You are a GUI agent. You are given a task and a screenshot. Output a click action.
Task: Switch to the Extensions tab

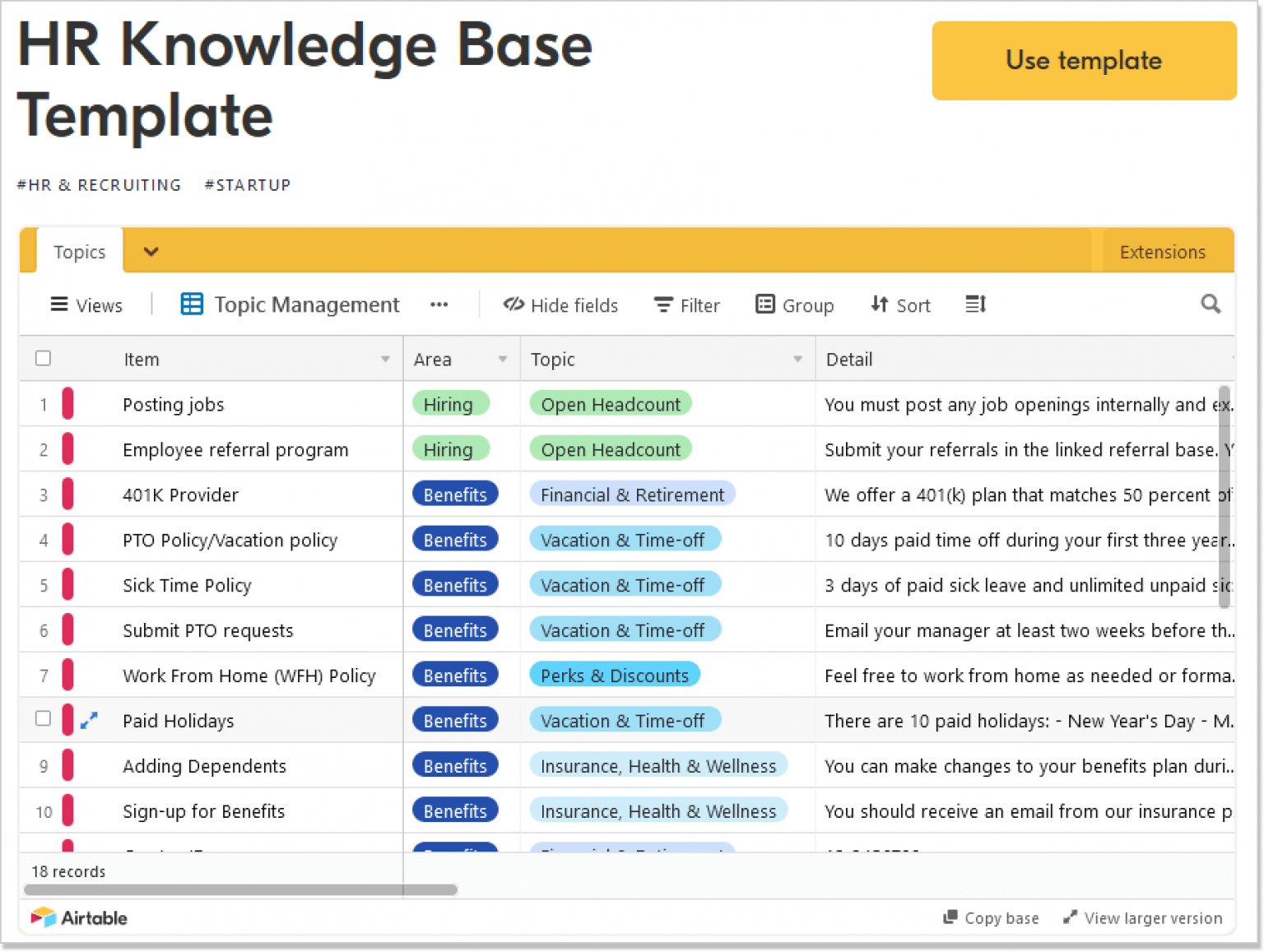pos(1162,251)
